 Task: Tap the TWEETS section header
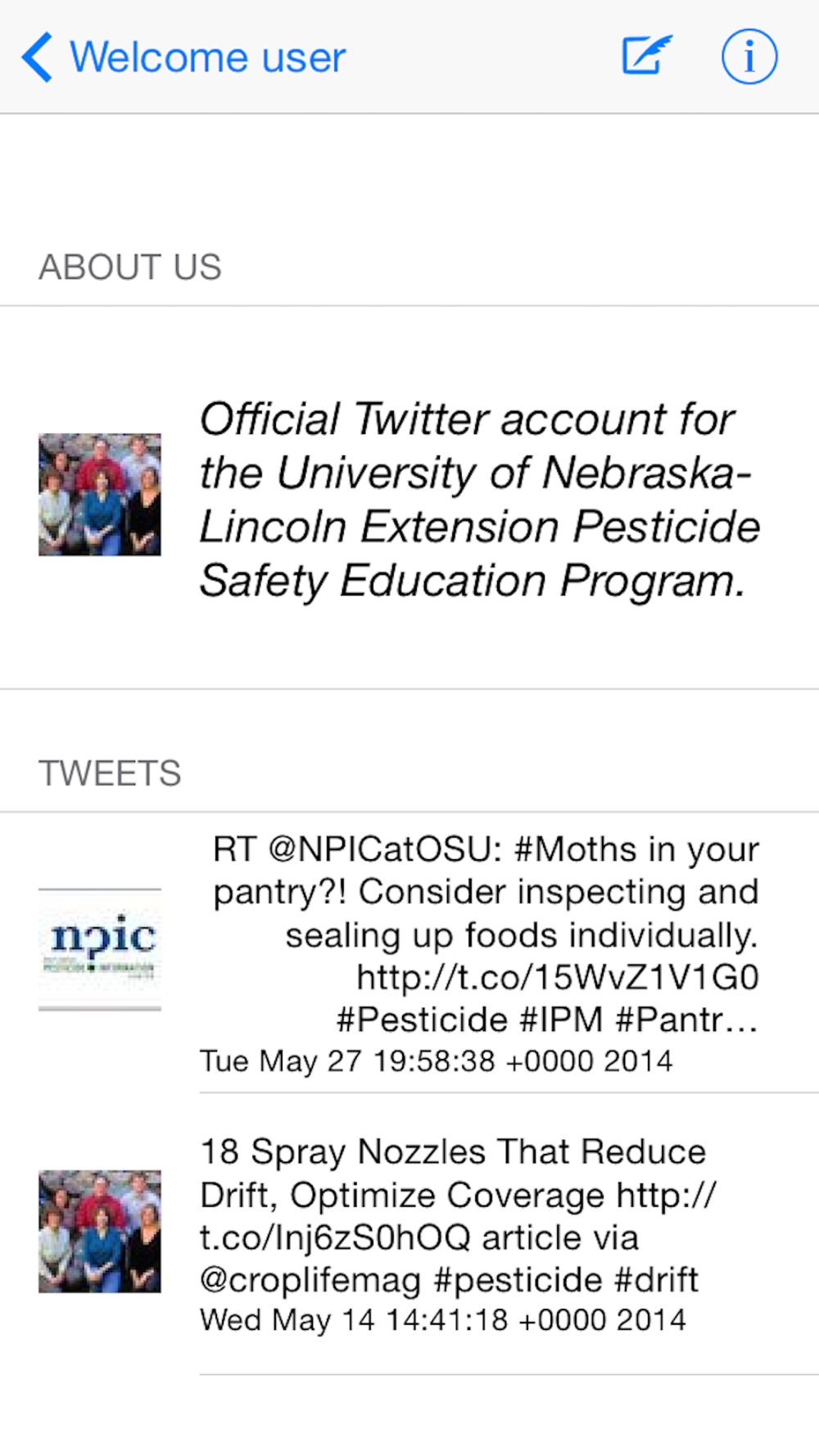[110, 773]
